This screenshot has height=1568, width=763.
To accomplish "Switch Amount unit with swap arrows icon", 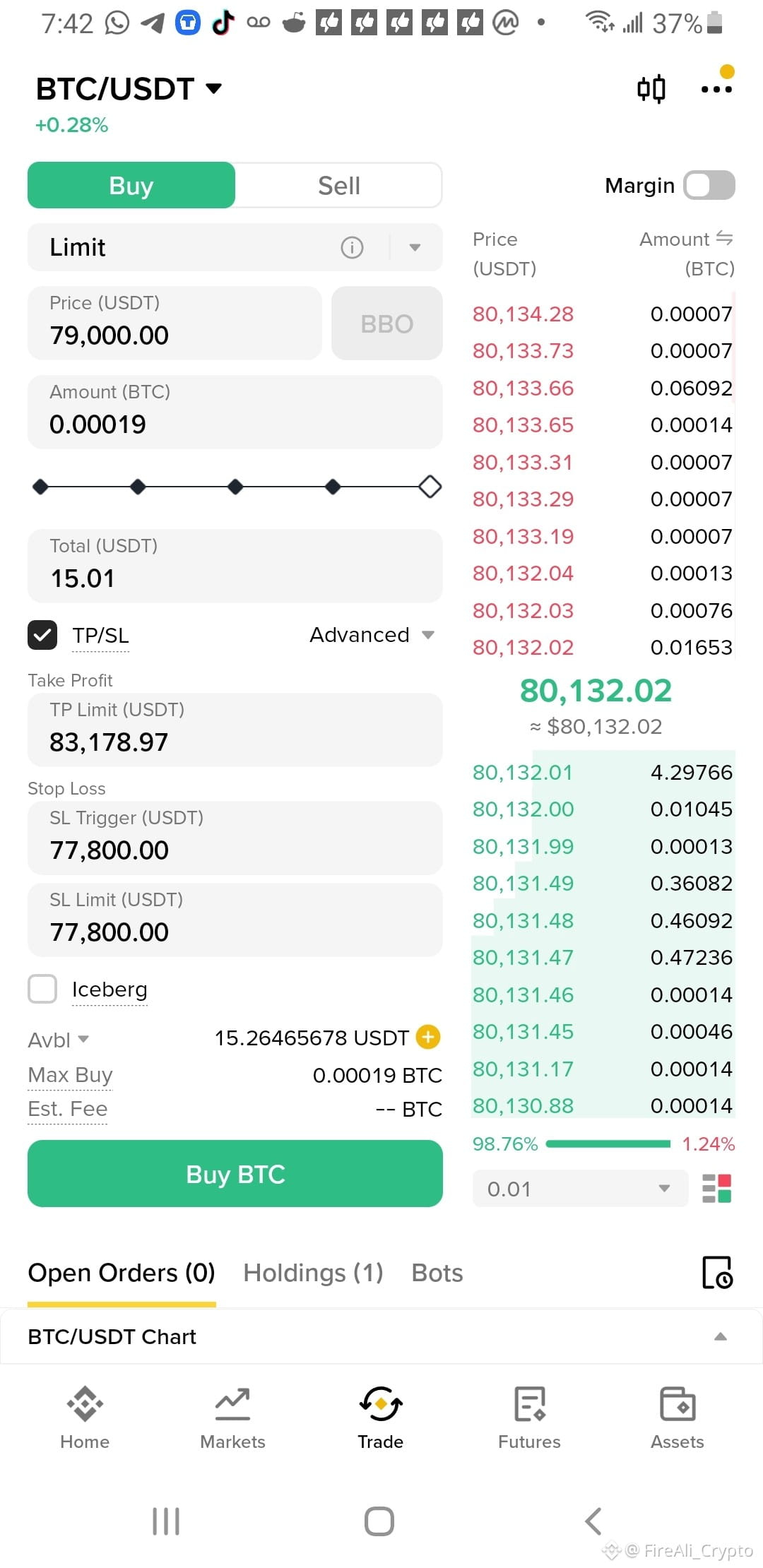I will [724, 238].
